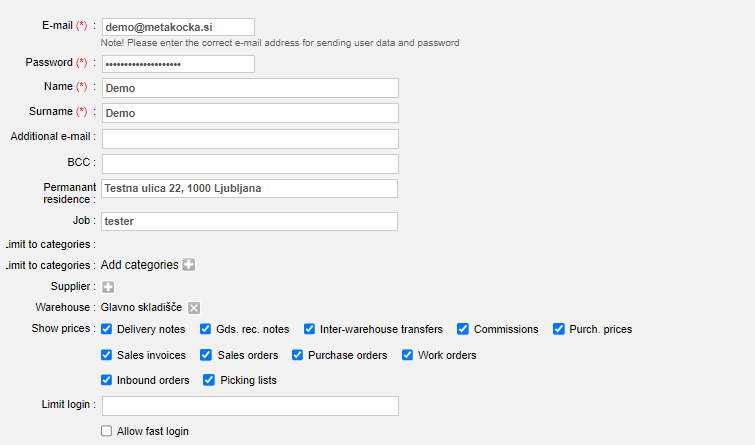
Task: Disable prices for Purchase orders
Action: (298, 355)
